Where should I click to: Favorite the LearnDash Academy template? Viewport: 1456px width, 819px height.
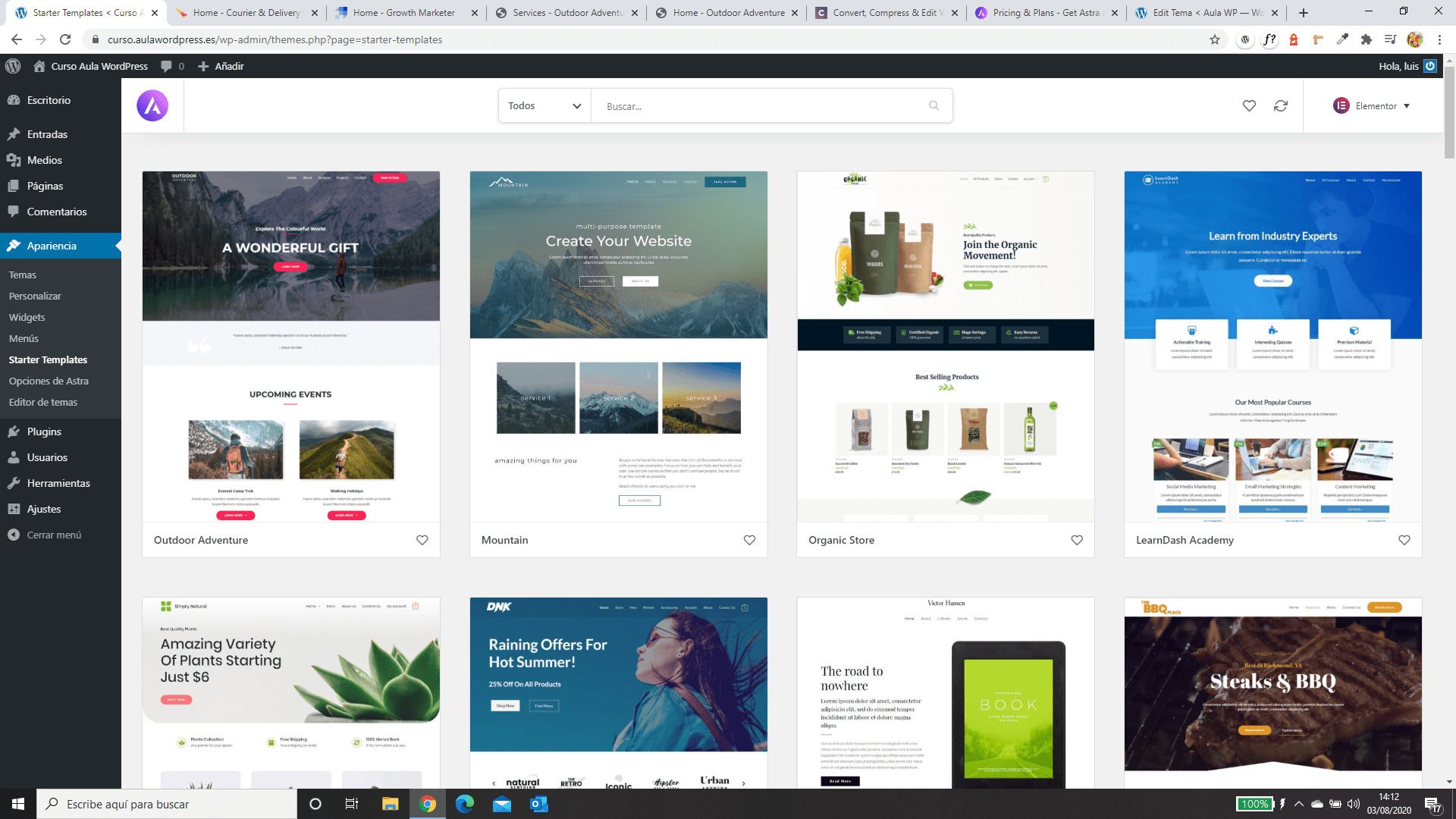(1404, 540)
